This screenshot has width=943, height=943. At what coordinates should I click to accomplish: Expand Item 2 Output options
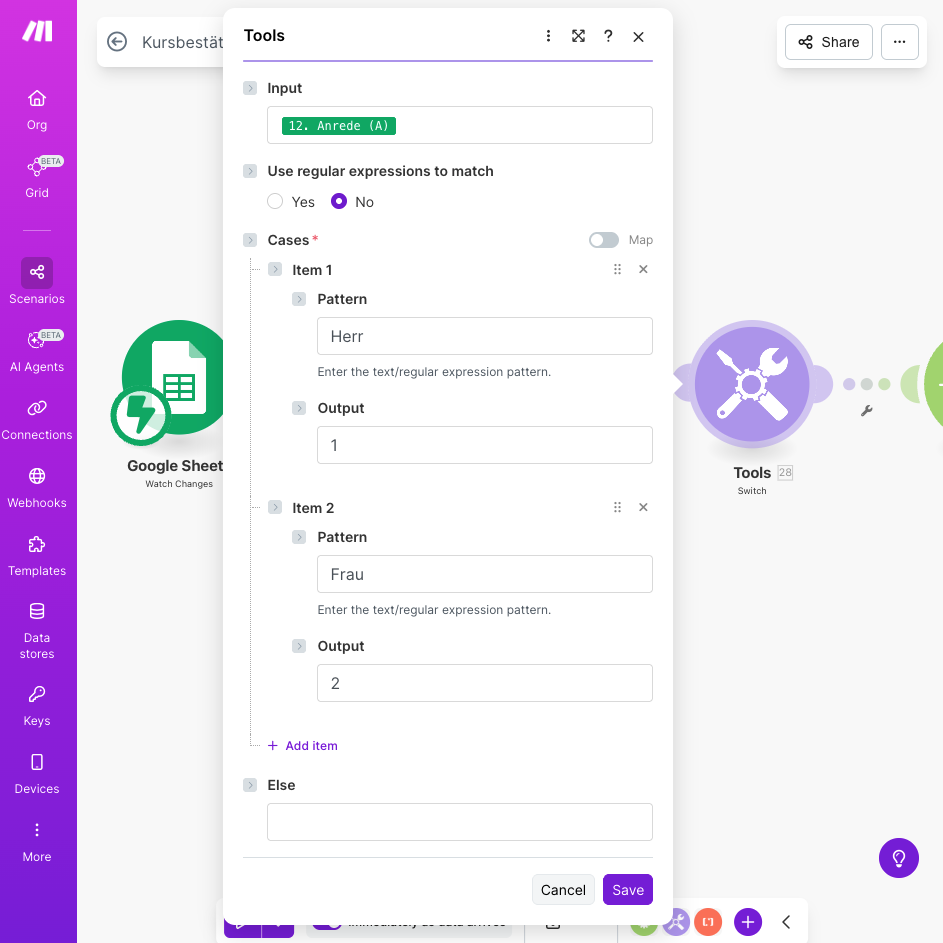pos(299,646)
